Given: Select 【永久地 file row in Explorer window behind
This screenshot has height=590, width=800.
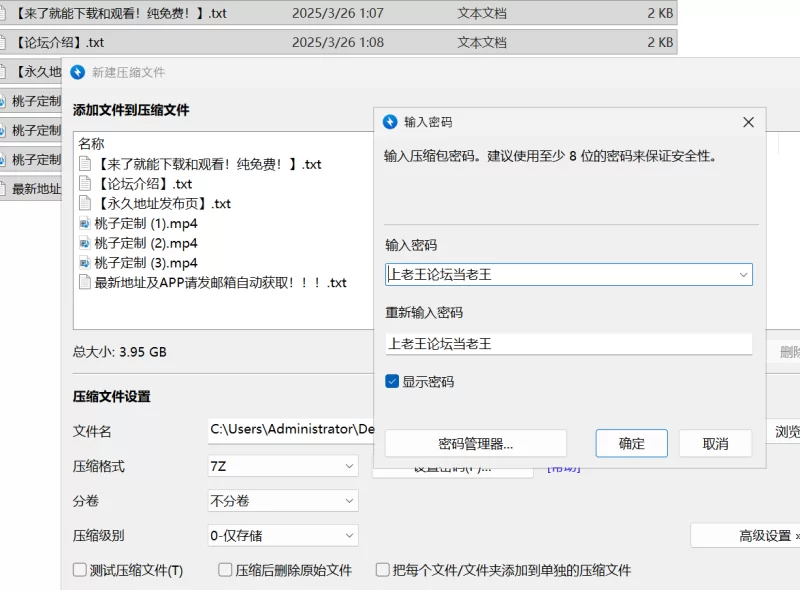Looking at the screenshot, I should pyautogui.click(x=31, y=71).
